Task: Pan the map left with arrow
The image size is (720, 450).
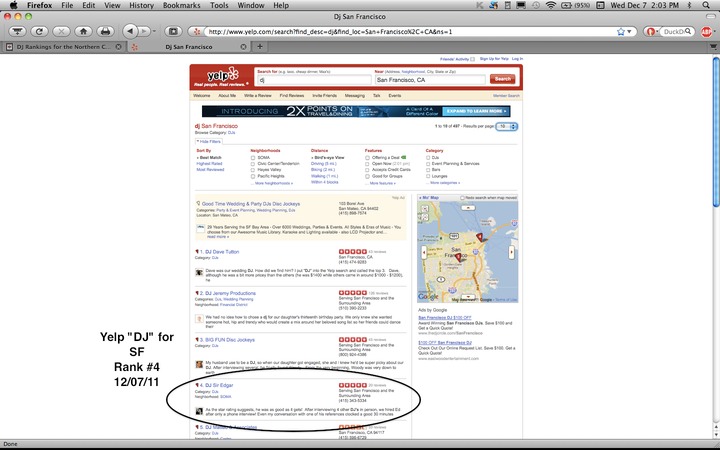Action: click(x=424, y=252)
